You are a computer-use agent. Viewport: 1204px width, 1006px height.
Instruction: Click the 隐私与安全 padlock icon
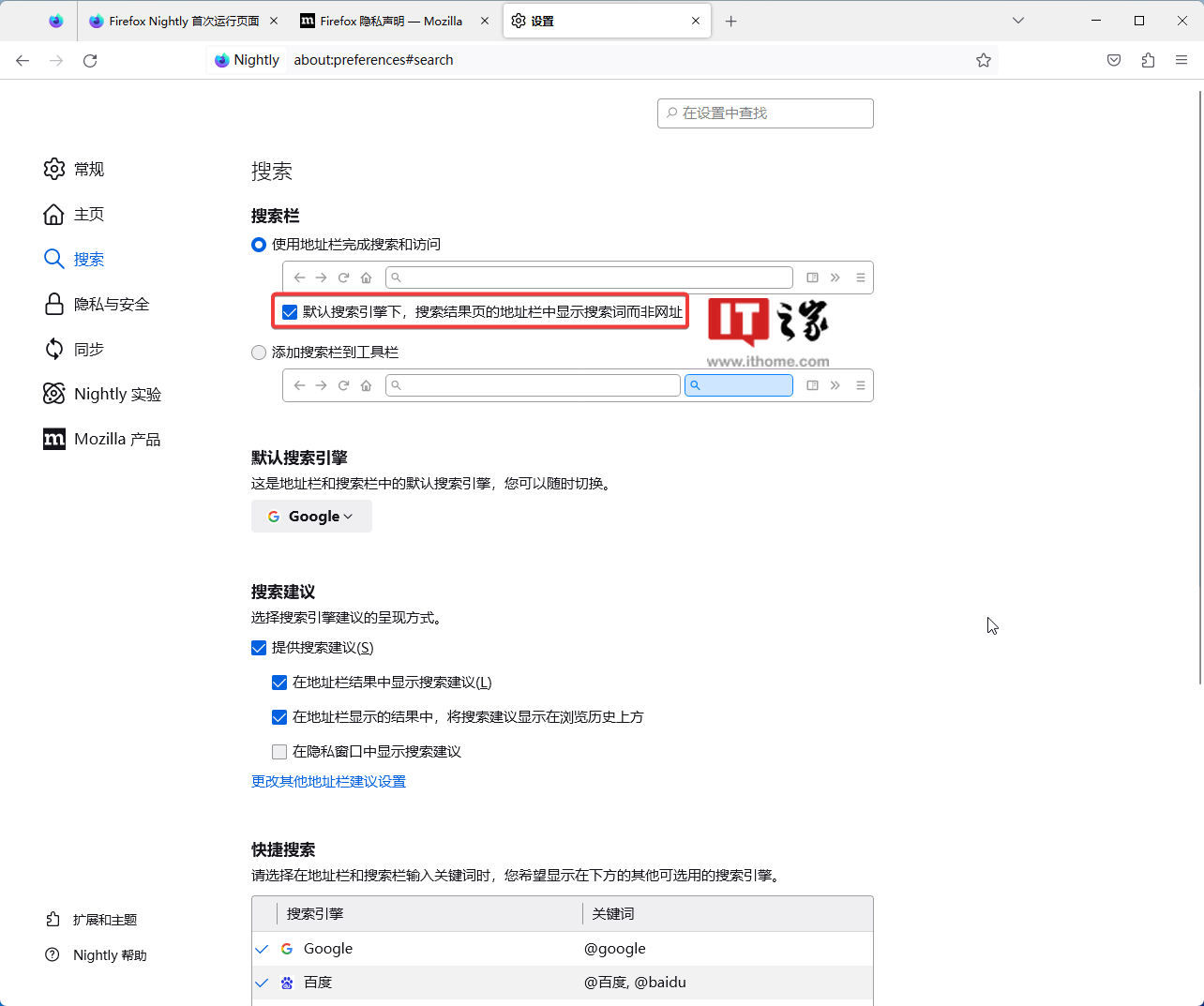click(x=54, y=304)
